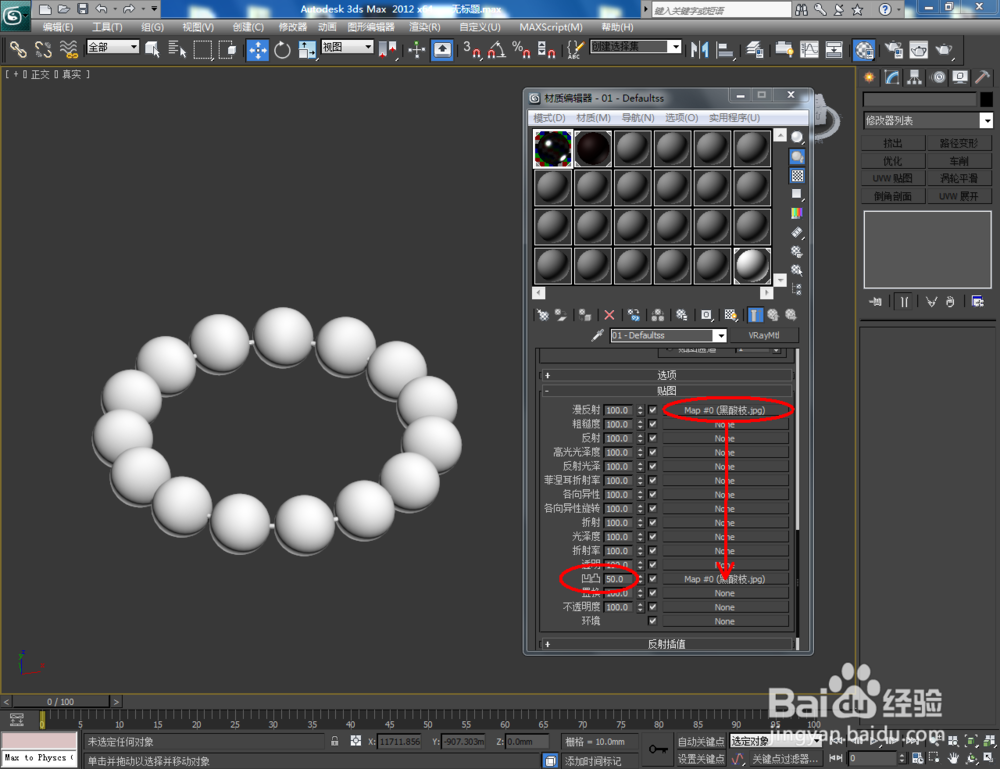Click the VRayMtl material type button
This screenshot has width=1000, height=769.
765,335
